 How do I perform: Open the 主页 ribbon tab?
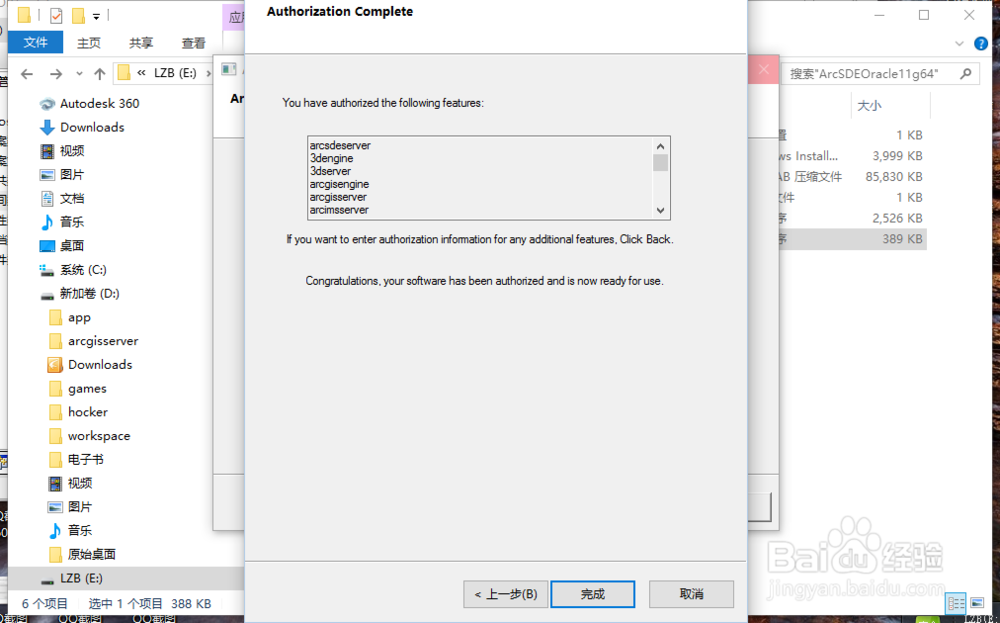(x=89, y=43)
